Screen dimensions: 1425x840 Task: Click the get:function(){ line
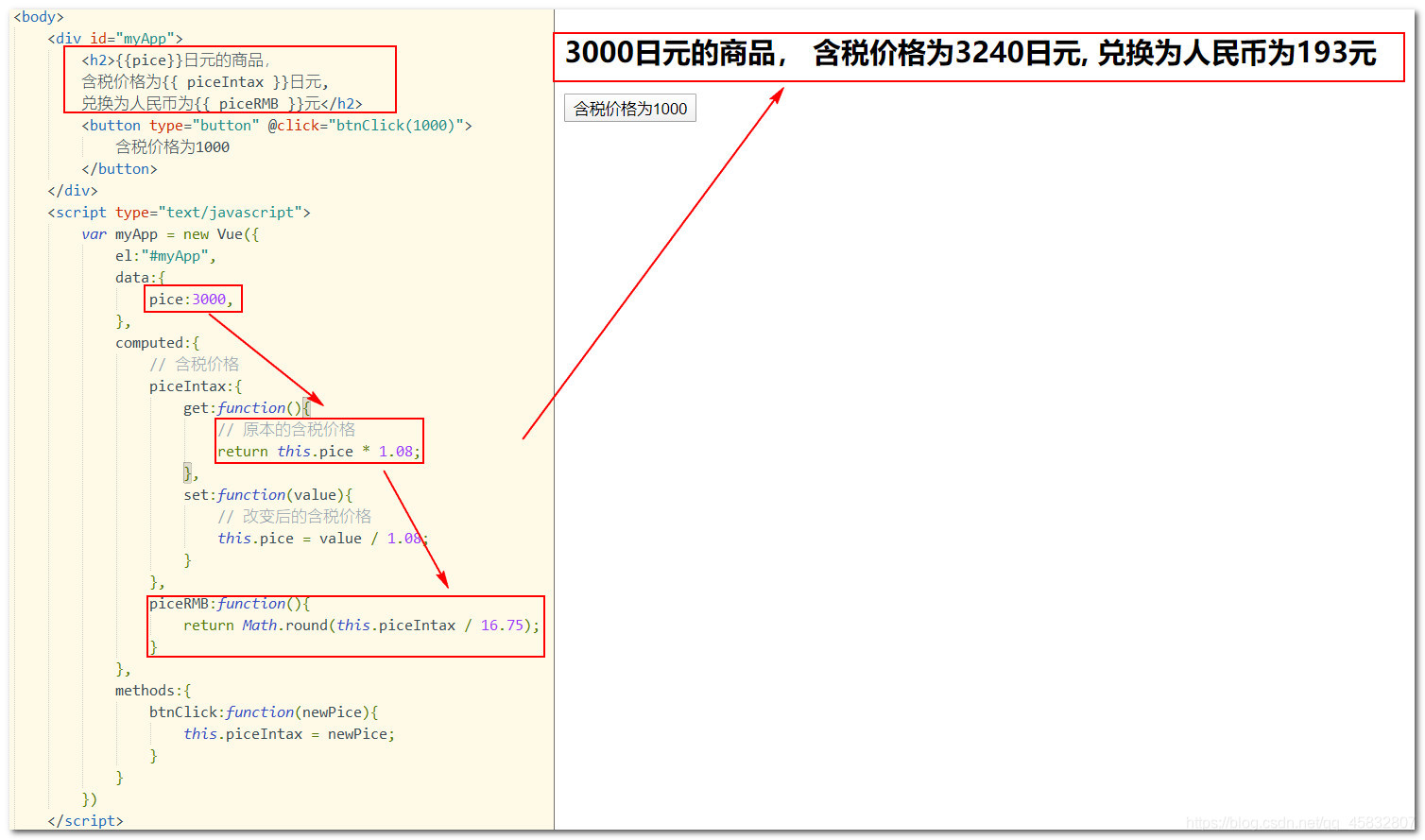247,408
